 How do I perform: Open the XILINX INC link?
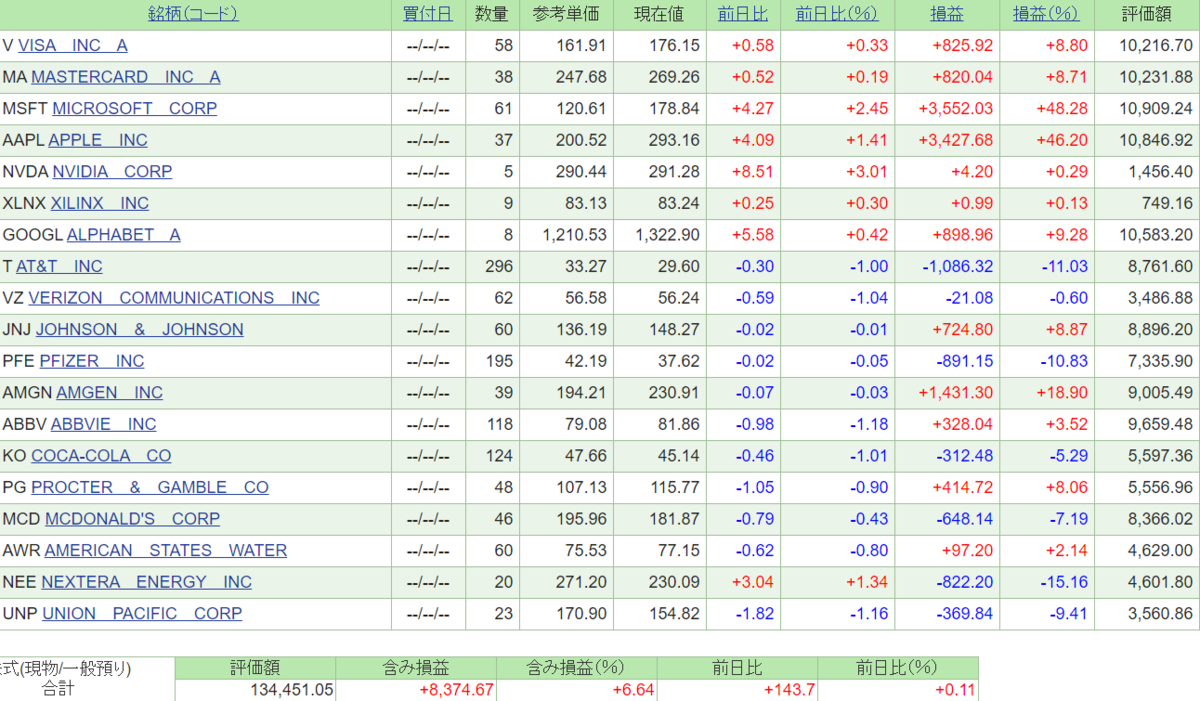pos(100,204)
